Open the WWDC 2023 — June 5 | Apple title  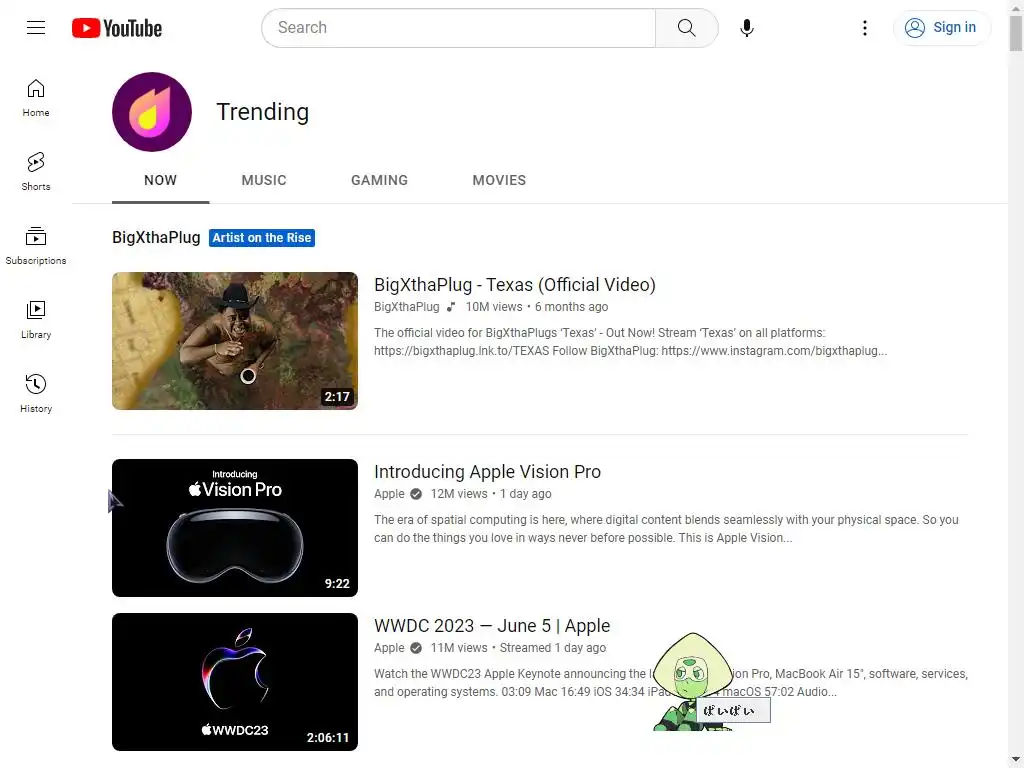492,626
